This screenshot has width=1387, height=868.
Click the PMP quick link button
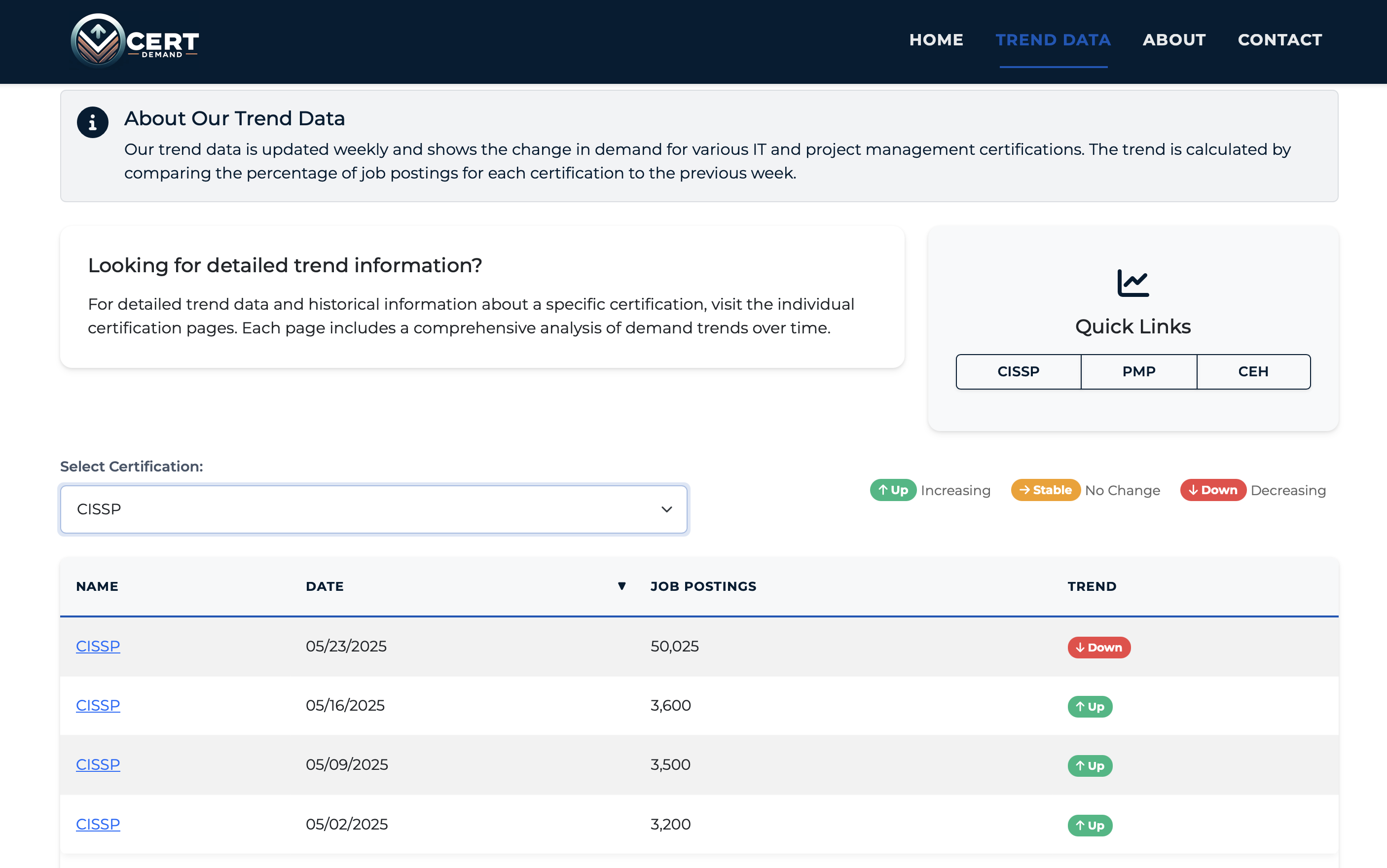click(x=1139, y=371)
